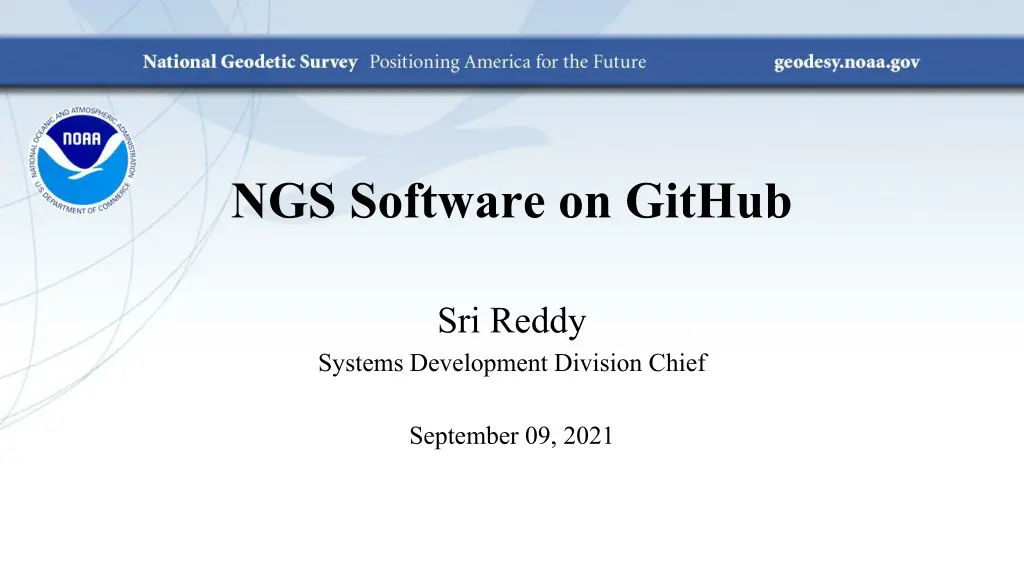Click 'Systems Development Division Chief' subtitle
The height and width of the screenshot is (576, 1024).
(x=511, y=364)
